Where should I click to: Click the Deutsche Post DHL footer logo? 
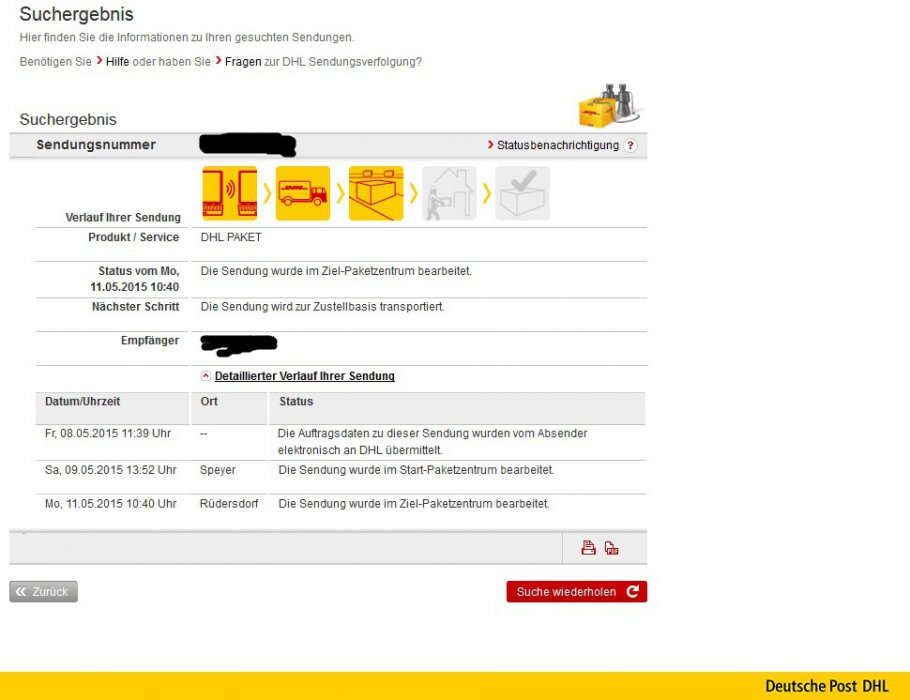click(x=826, y=686)
